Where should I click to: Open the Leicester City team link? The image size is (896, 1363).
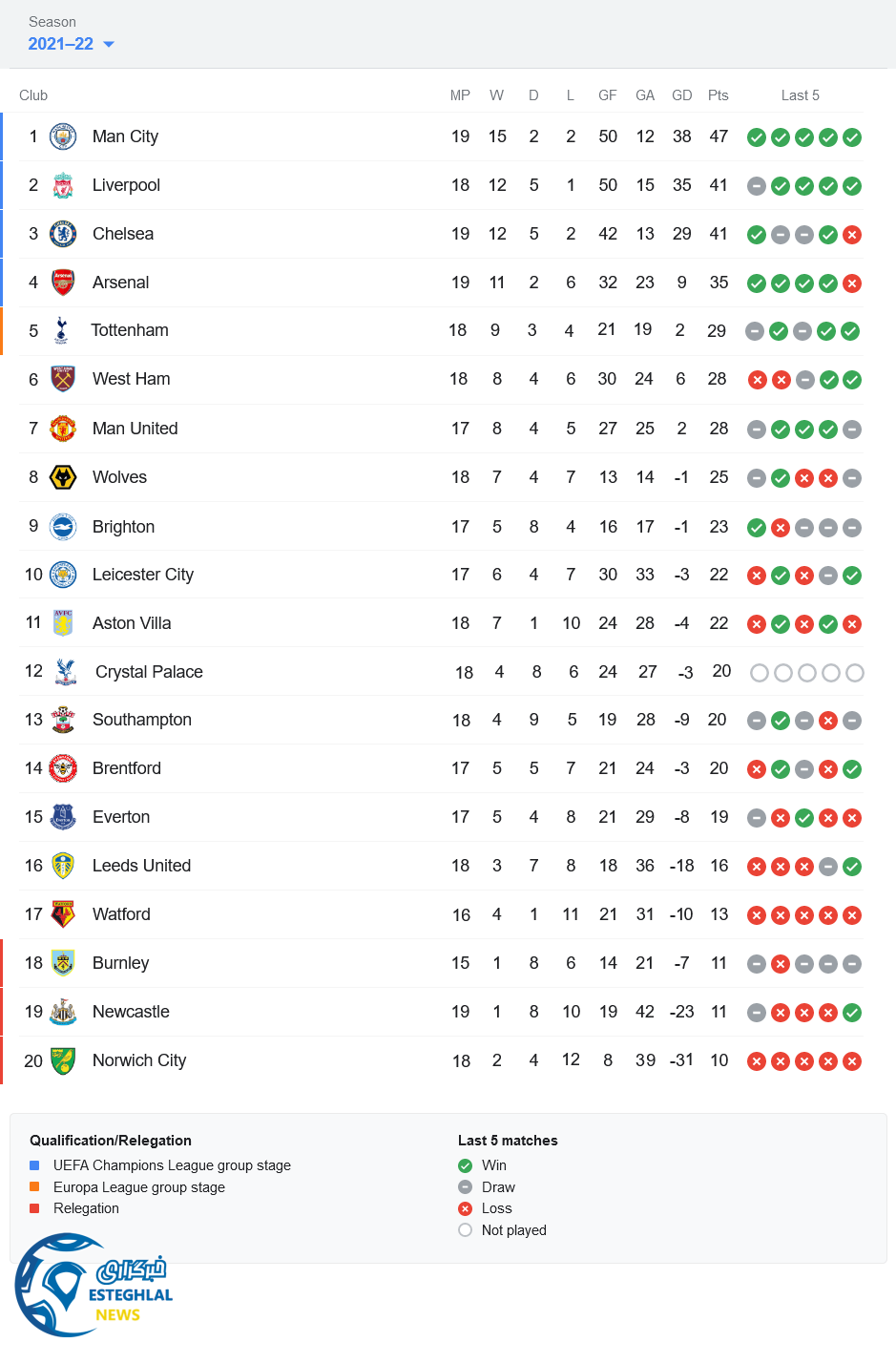[x=143, y=575]
